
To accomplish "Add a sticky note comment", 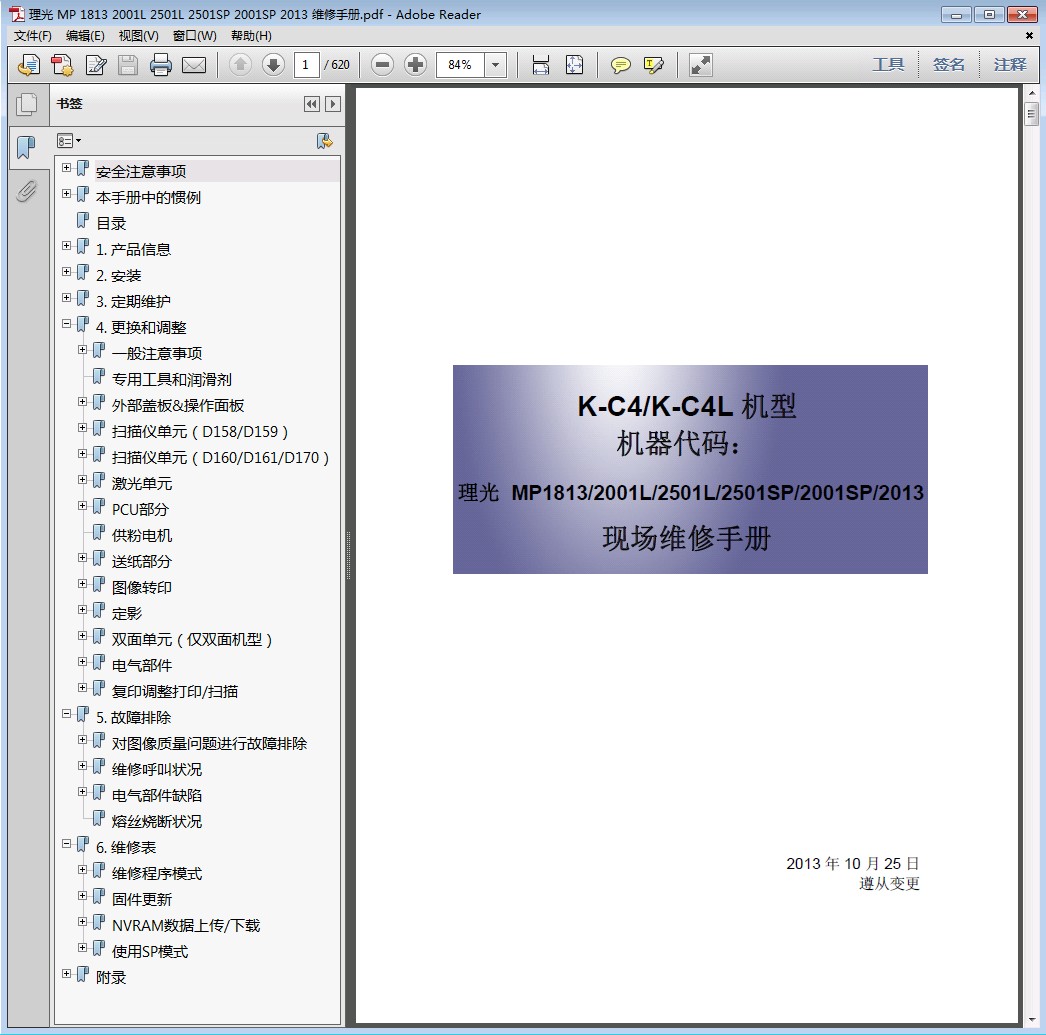I will click(x=621, y=66).
